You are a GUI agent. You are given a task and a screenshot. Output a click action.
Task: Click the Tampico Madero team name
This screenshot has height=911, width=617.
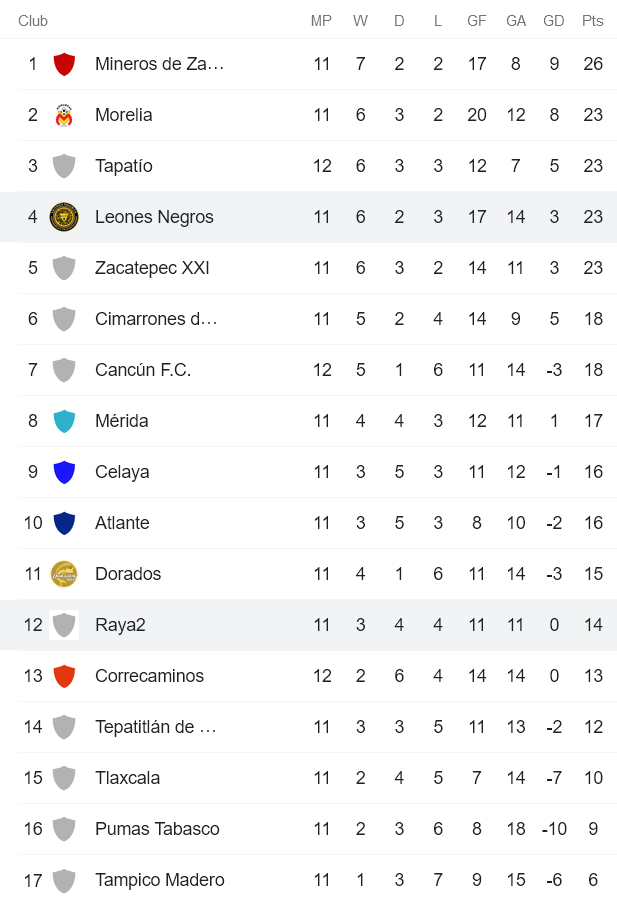(x=160, y=880)
